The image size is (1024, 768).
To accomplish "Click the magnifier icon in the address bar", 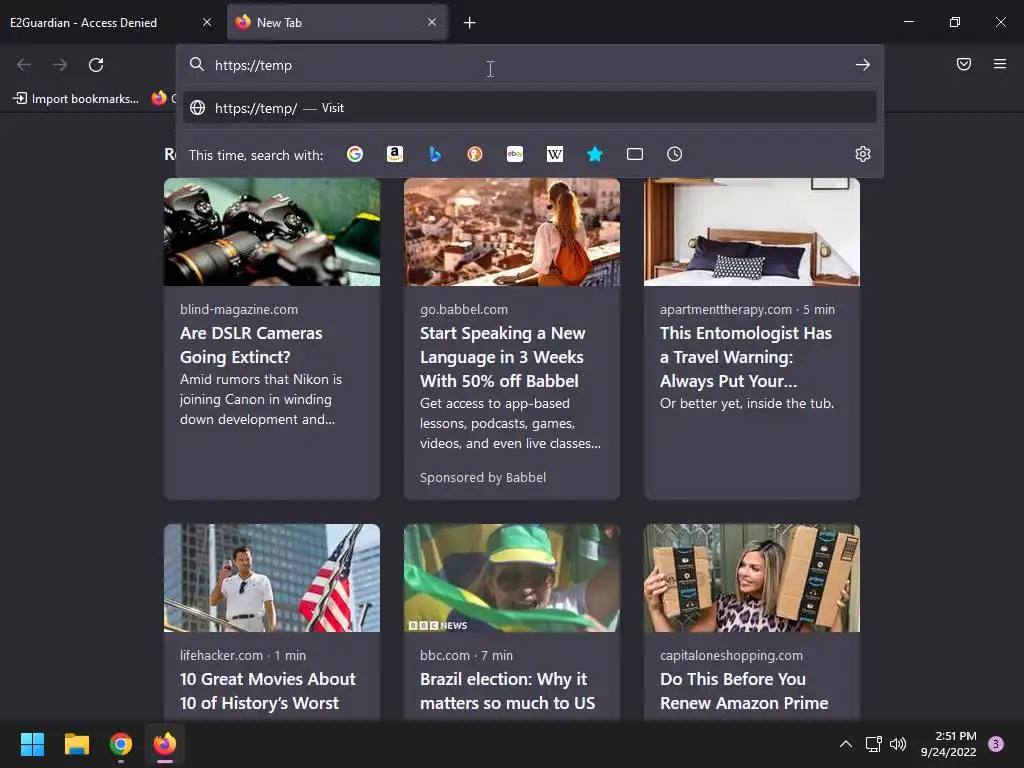I will [x=197, y=64].
